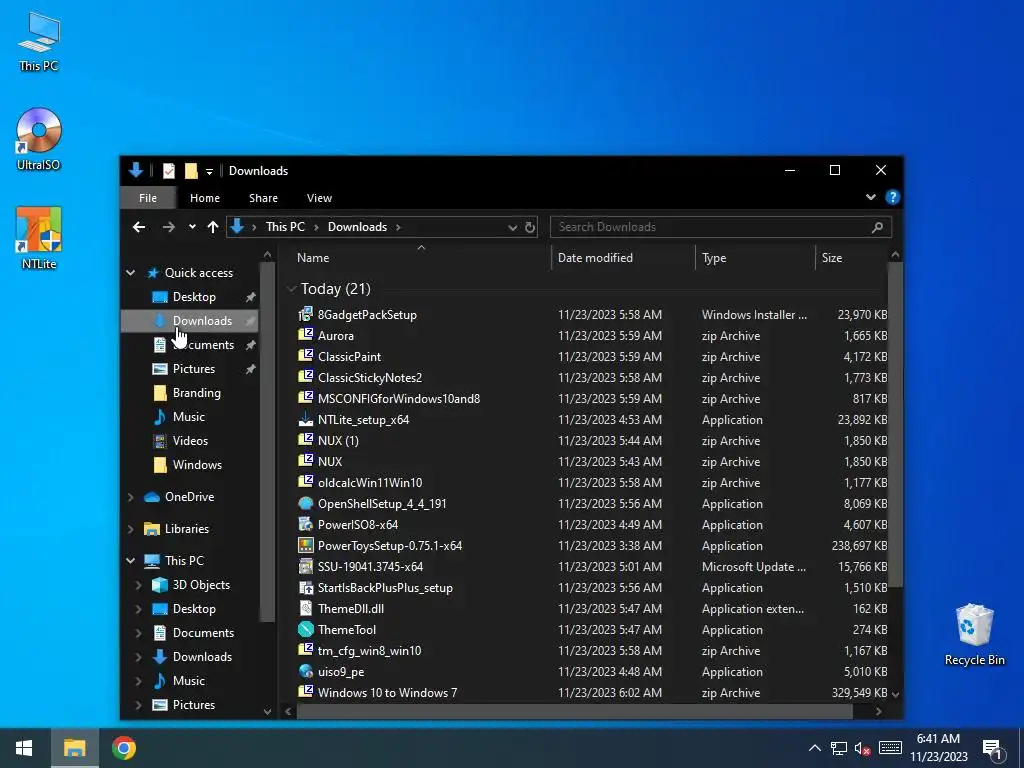Image resolution: width=1024 pixels, height=768 pixels.
Task: Select the OpenShellSetup_4_4_191 application icon
Action: point(306,504)
